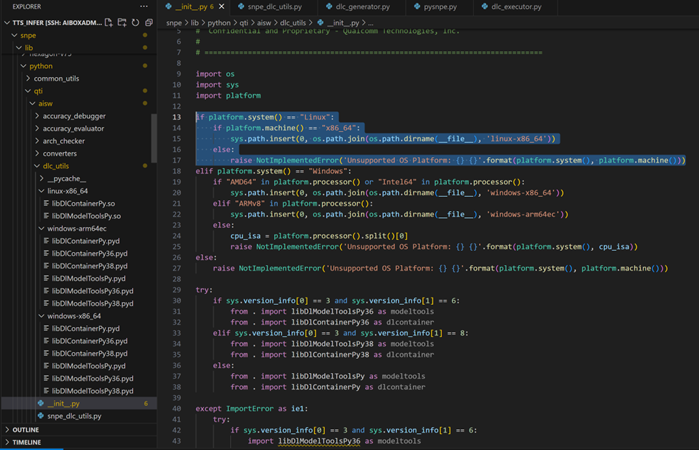Expand the OUTLINE section
Image resolution: width=699 pixels, height=450 pixels.
[x=26, y=430]
